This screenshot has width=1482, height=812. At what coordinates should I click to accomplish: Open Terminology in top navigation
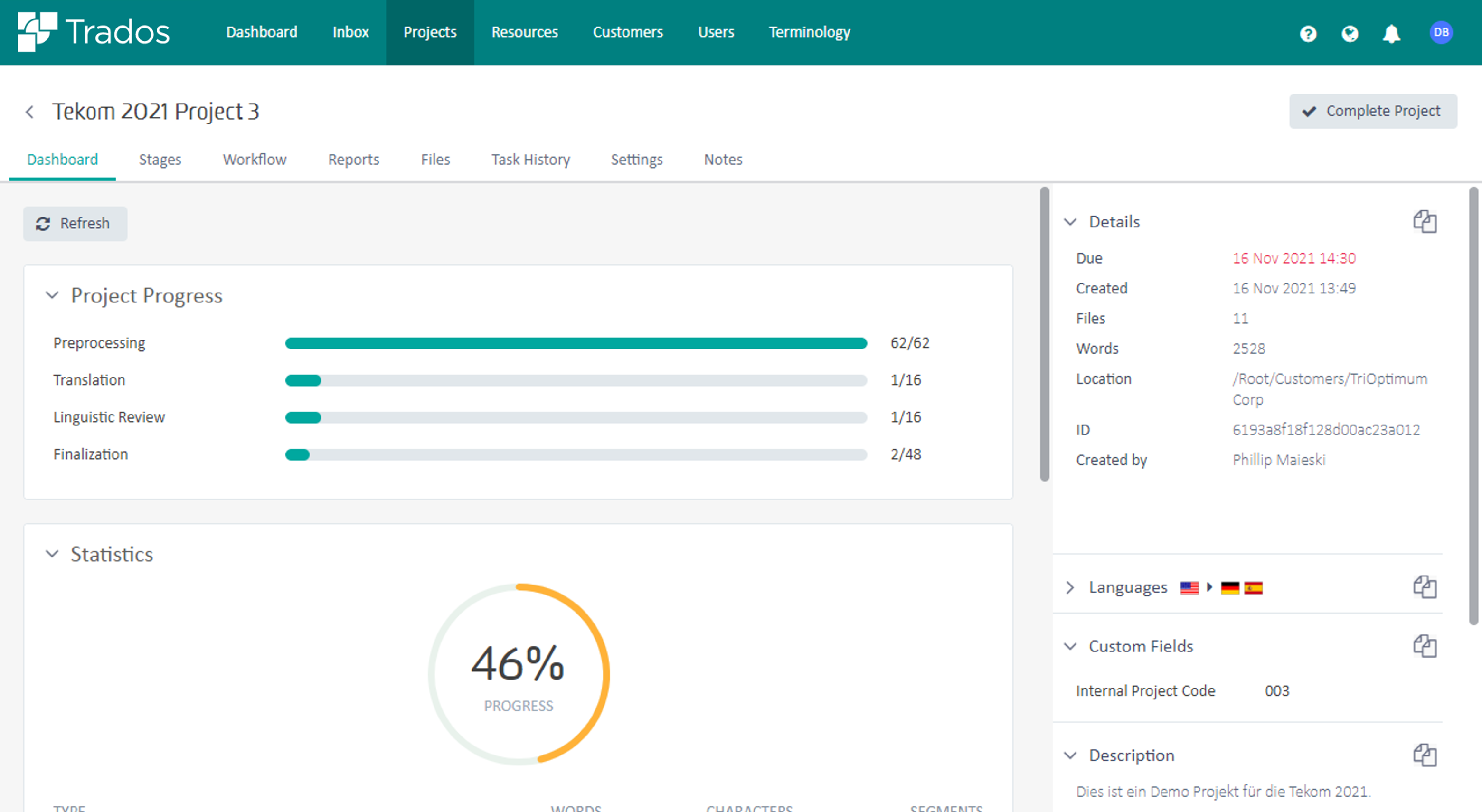[810, 32]
